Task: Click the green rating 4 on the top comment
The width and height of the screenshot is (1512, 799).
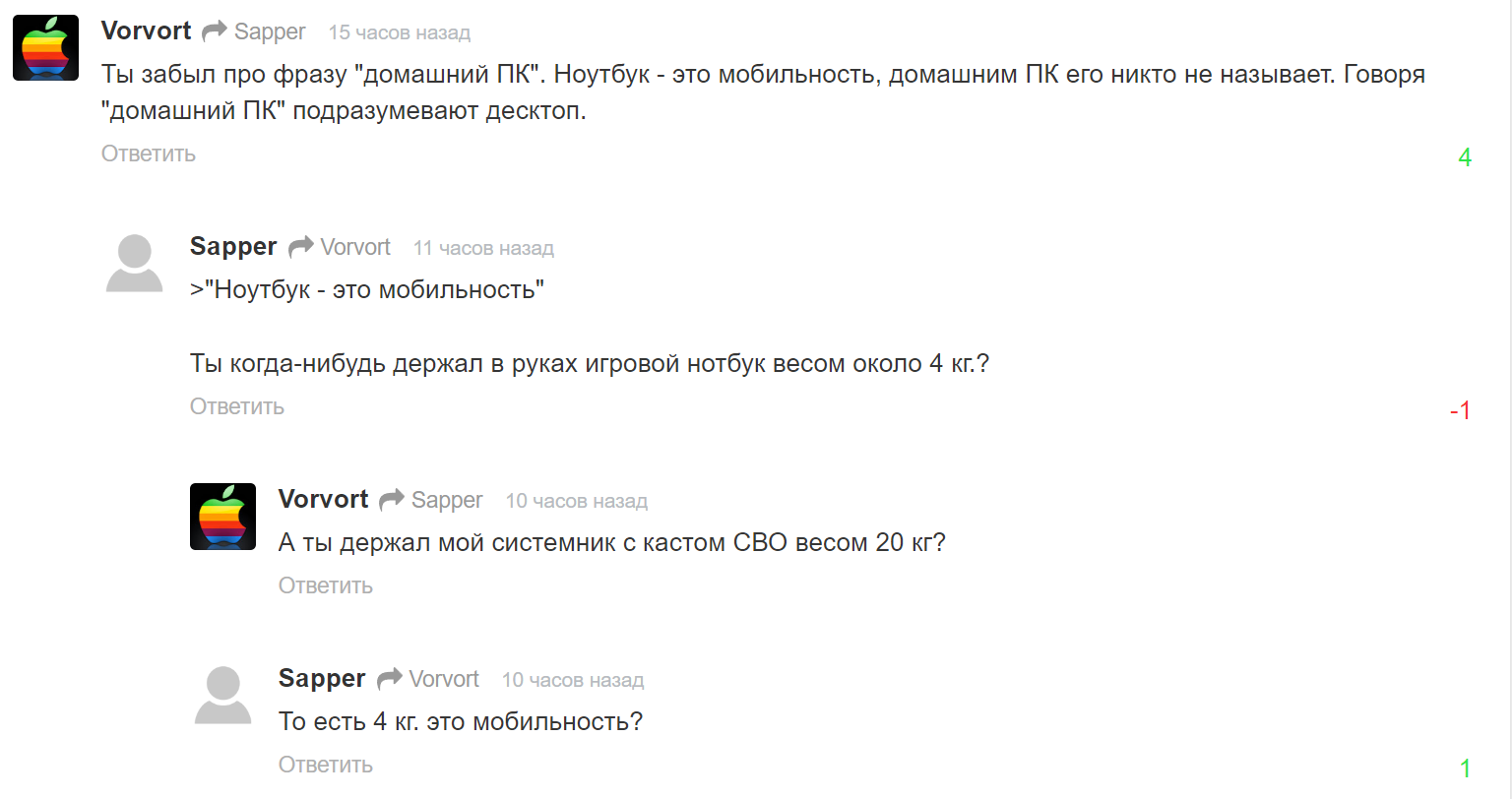Action: pos(1464,157)
